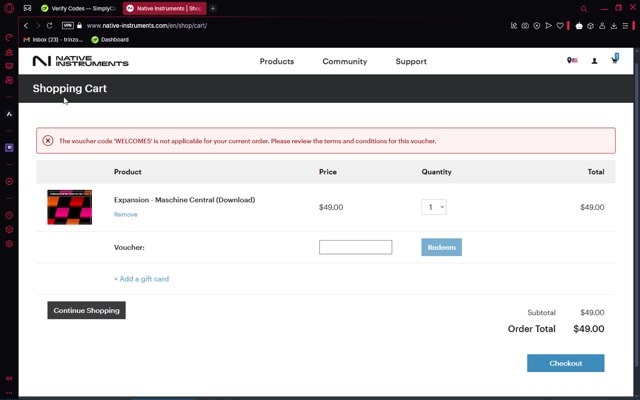Open a new browser tab
Image resolution: width=640 pixels, height=400 pixels.
pyautogui.click(x=213, y=8)
